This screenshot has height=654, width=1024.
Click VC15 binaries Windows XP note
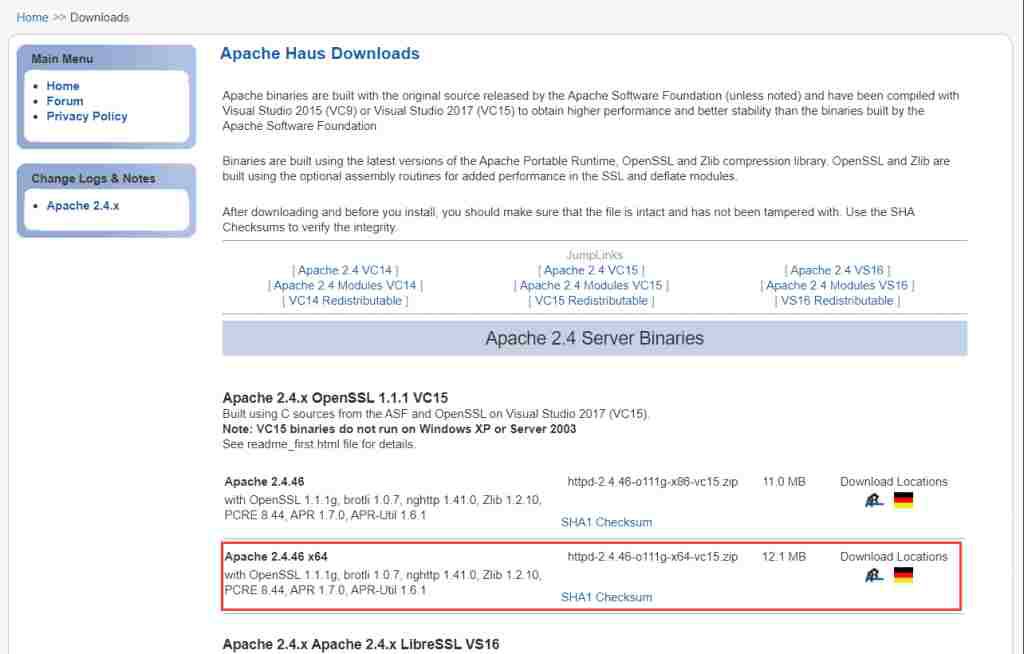click(399, 429)
